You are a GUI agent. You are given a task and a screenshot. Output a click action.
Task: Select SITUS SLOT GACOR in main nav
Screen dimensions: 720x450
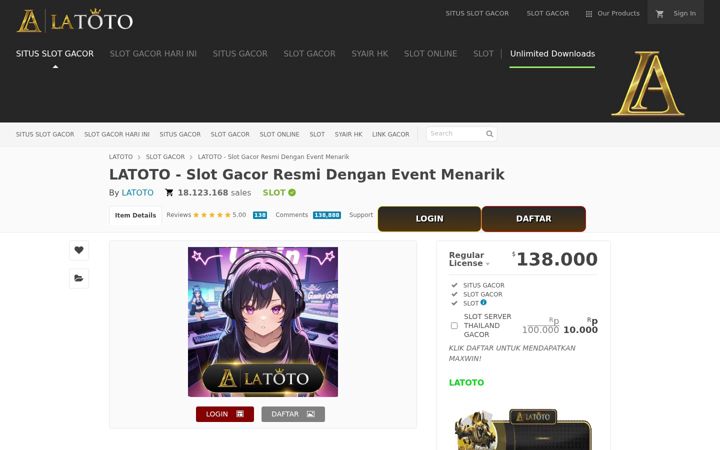[x=55, y=54]
